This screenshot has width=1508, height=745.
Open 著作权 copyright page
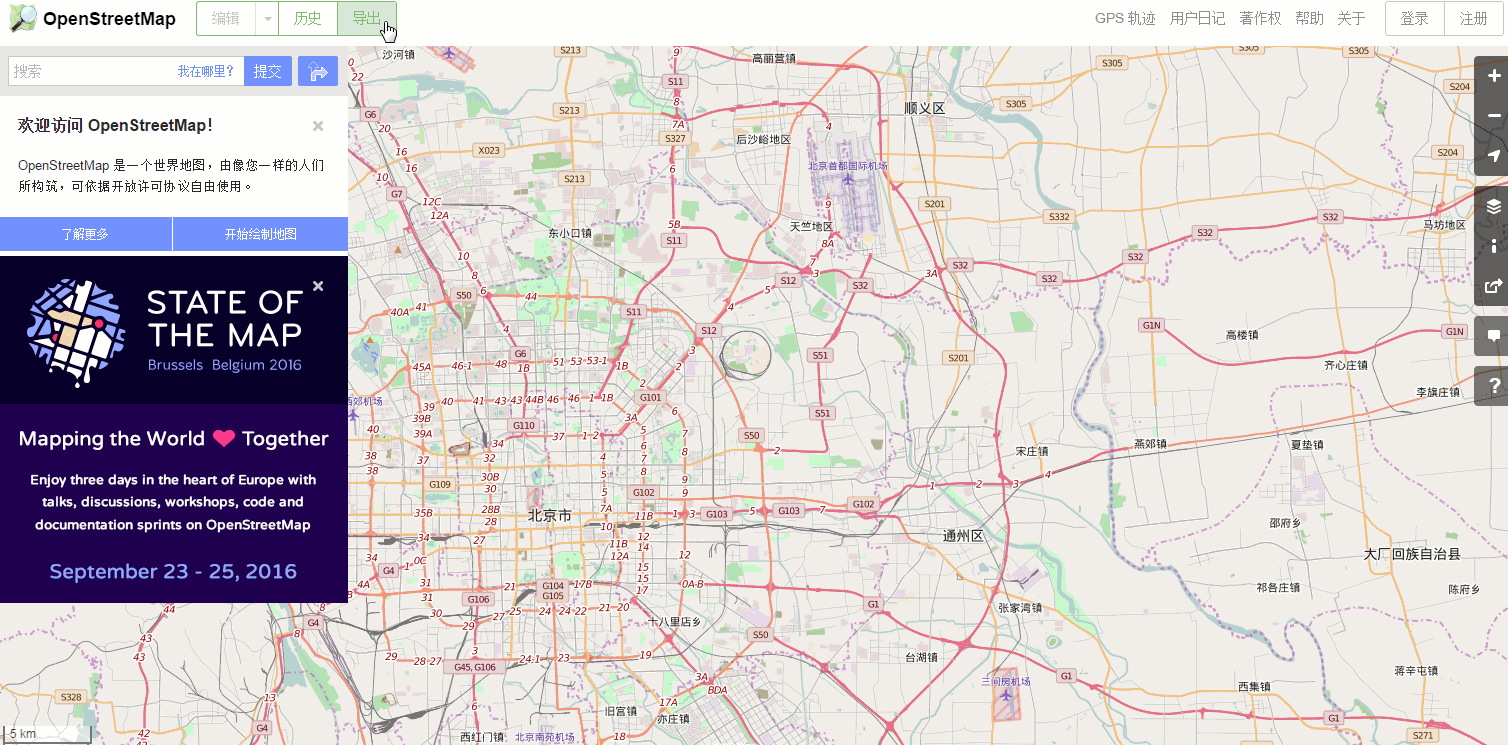1260,18
